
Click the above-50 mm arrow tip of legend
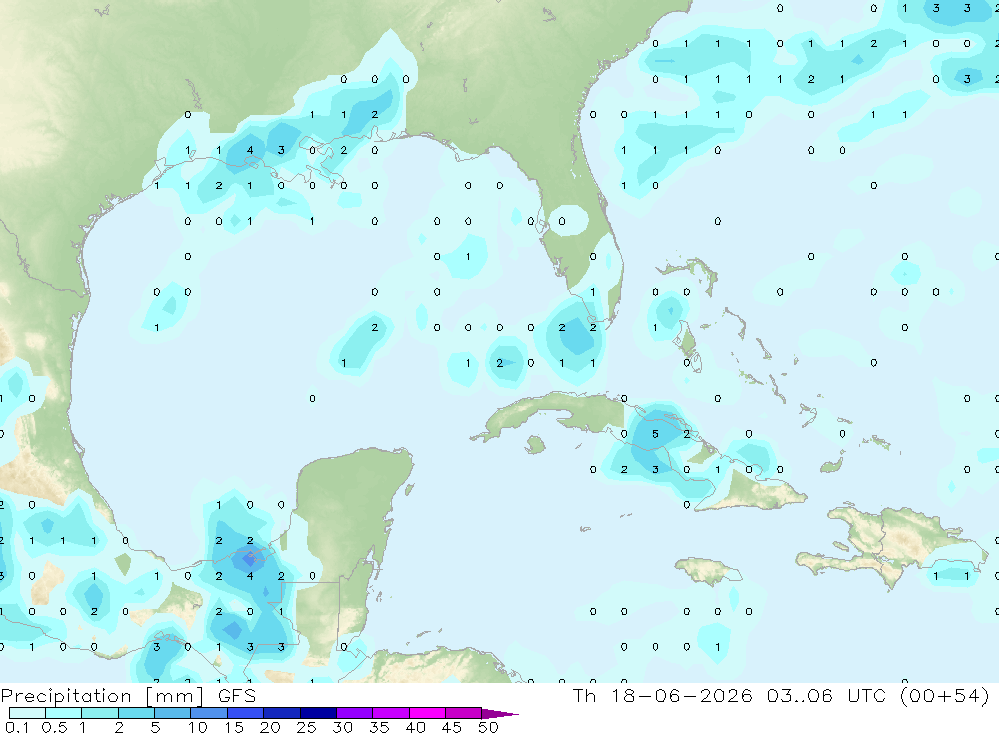coord(499,714)
